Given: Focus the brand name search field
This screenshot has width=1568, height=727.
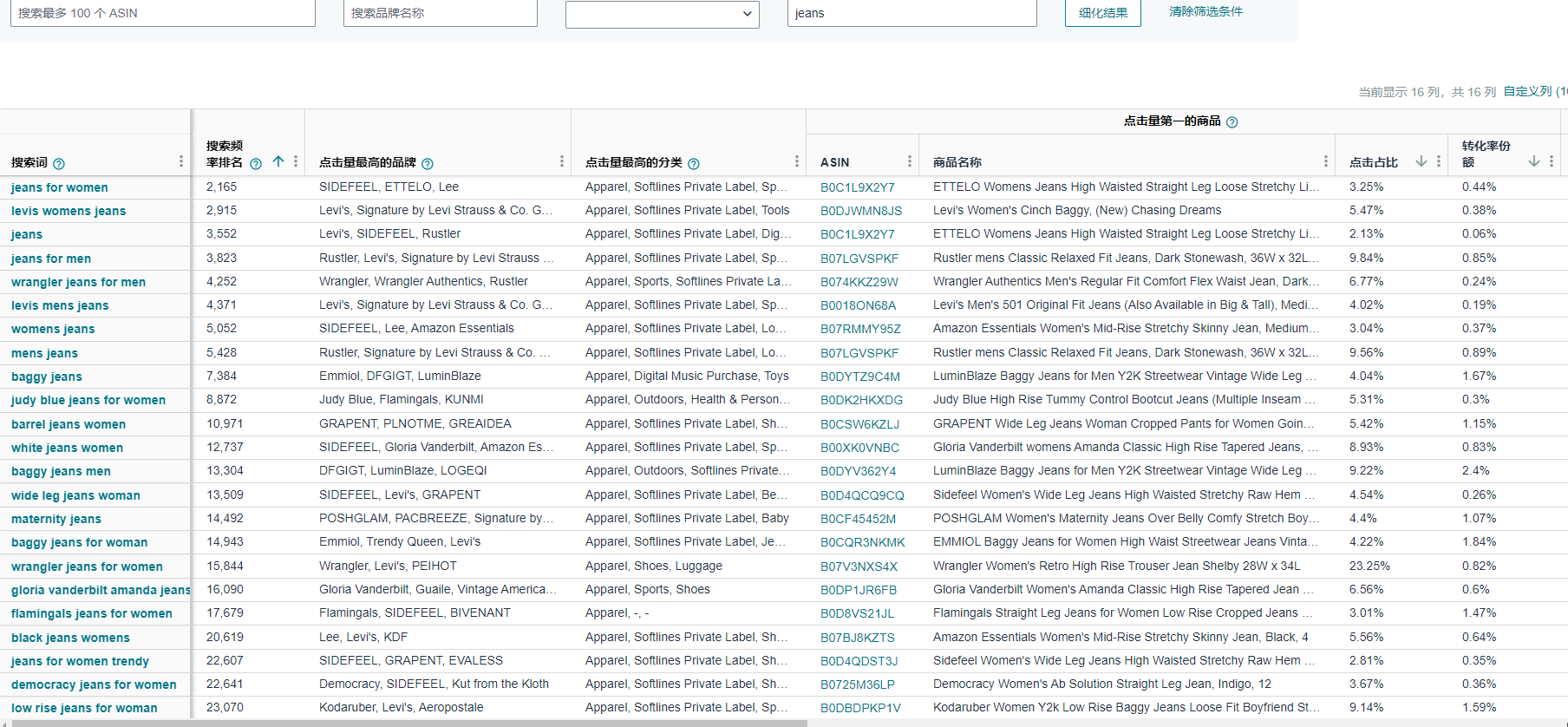Looking at the screenshot, I should tap(441, 13).
